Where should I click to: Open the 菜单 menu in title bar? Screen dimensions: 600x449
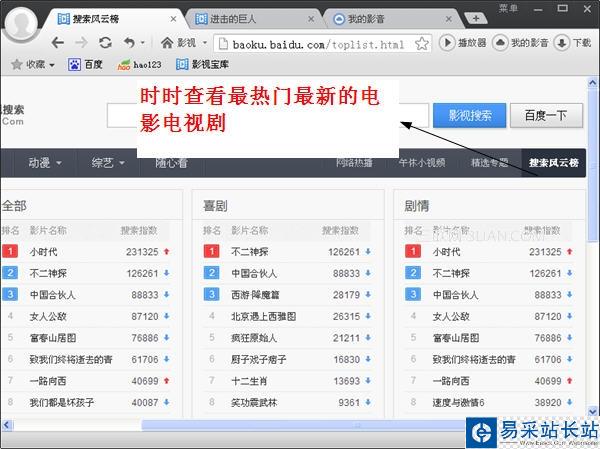coord(508,8)
